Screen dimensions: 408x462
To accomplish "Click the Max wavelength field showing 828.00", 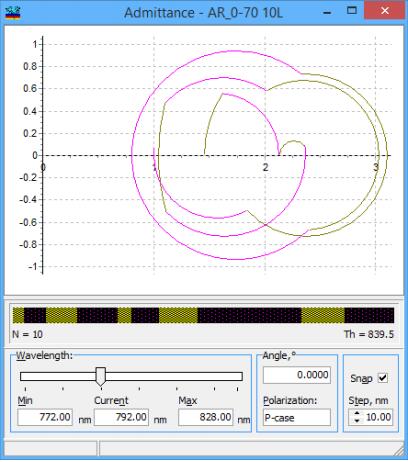I will 206,417.
